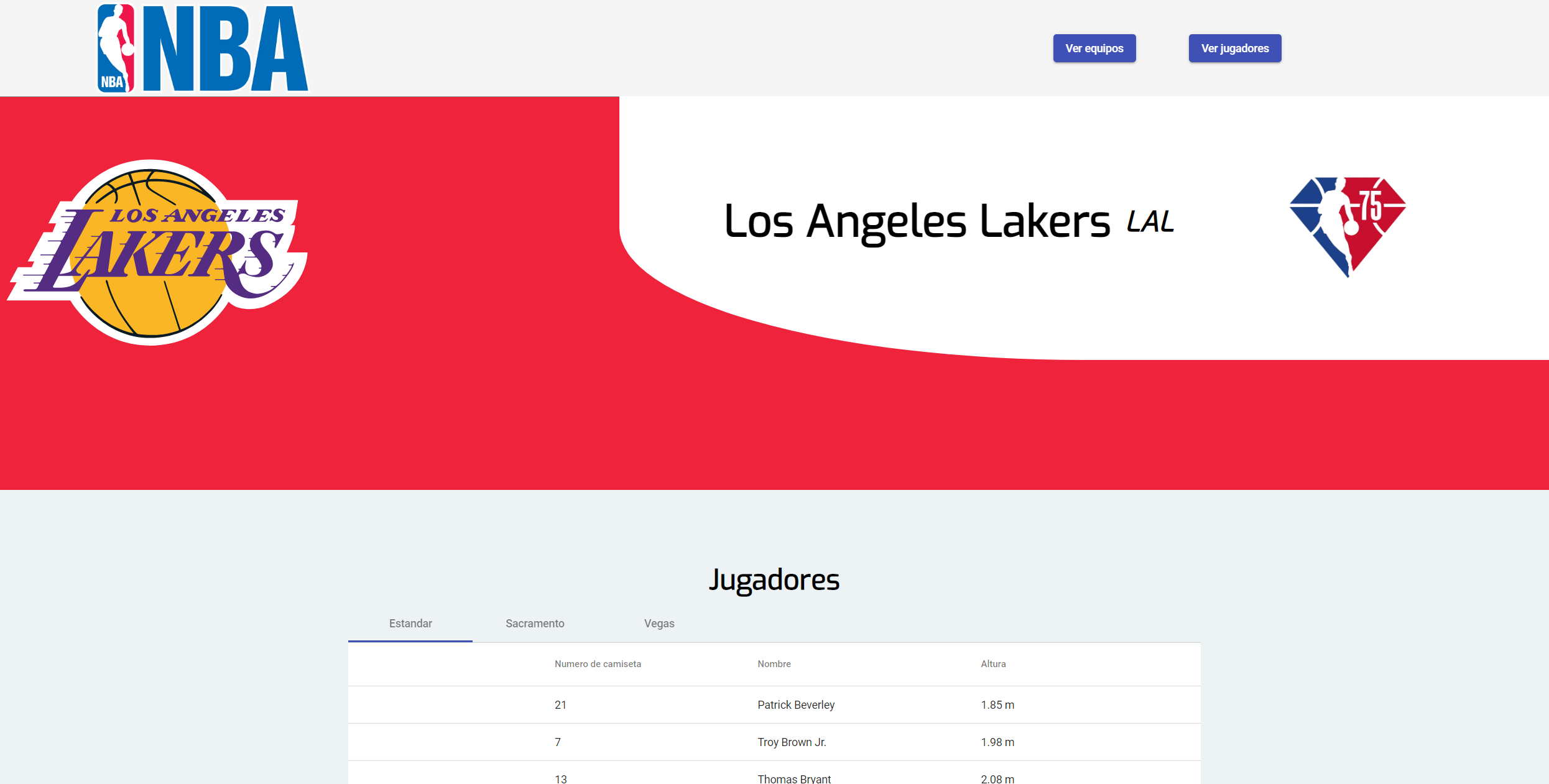Screen dimensions: 1549x784
Task: Click the 1.85 m height cell
Action: (997, 705)
